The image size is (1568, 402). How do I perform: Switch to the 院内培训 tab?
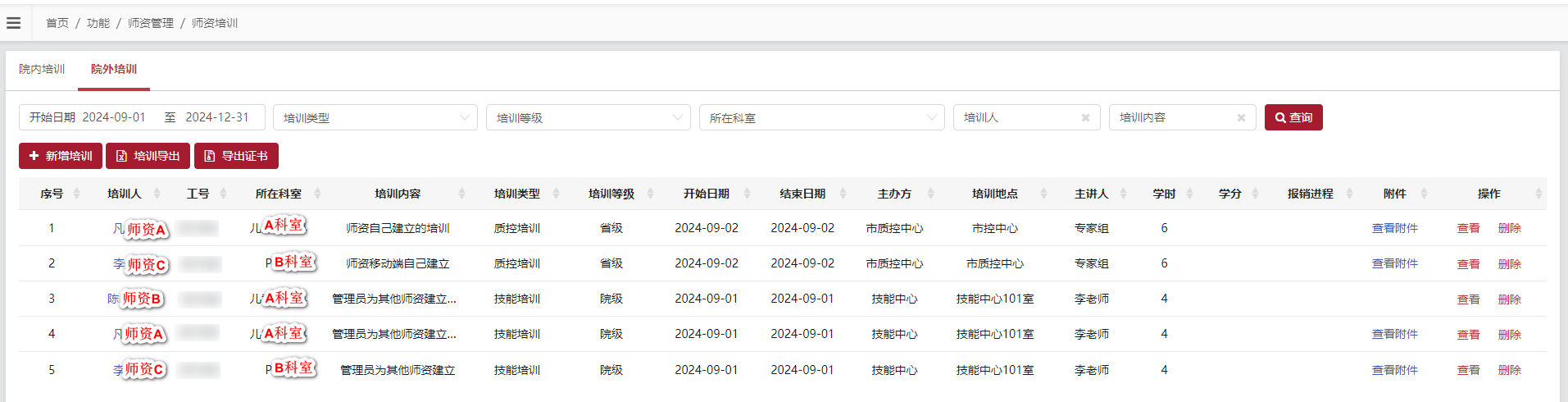[42, 69]
